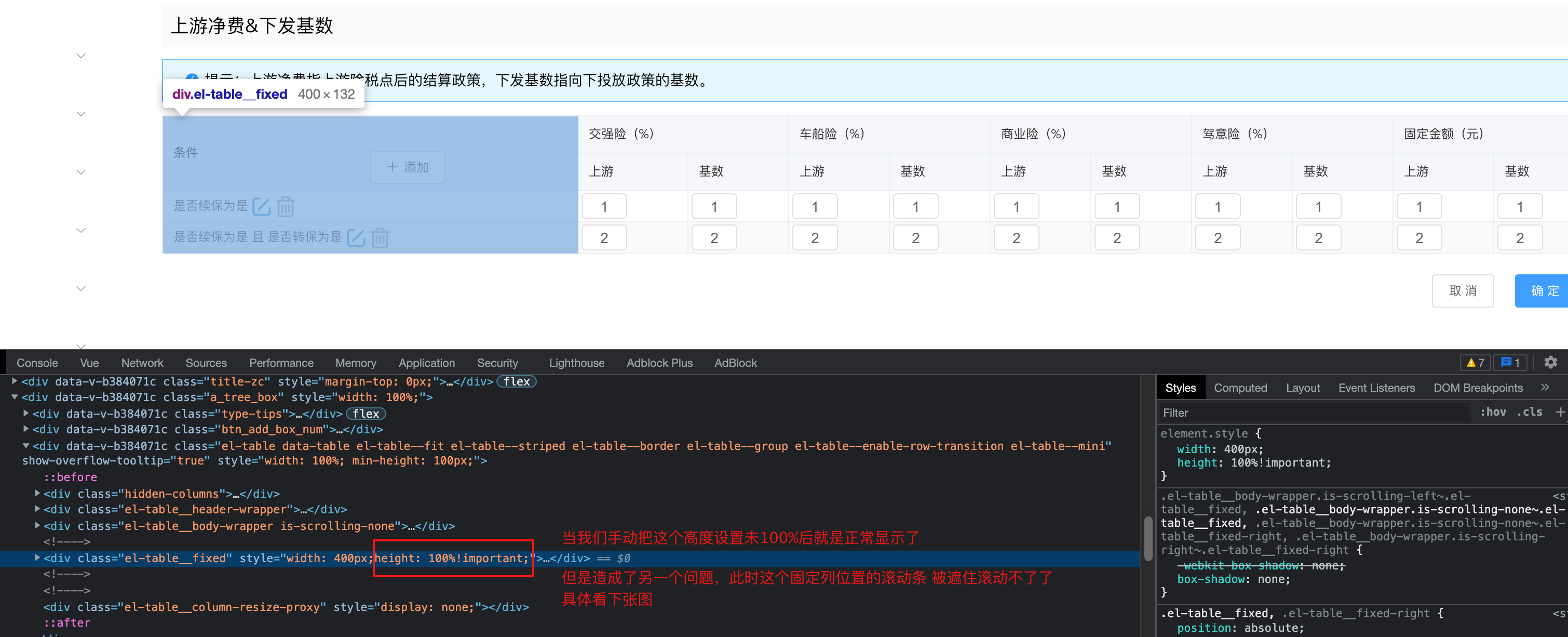Viewport: 1568px width, 637px height.
Task: Click the 确定 confirm button
Action: pyautogui.click(x=1544, y=291)
